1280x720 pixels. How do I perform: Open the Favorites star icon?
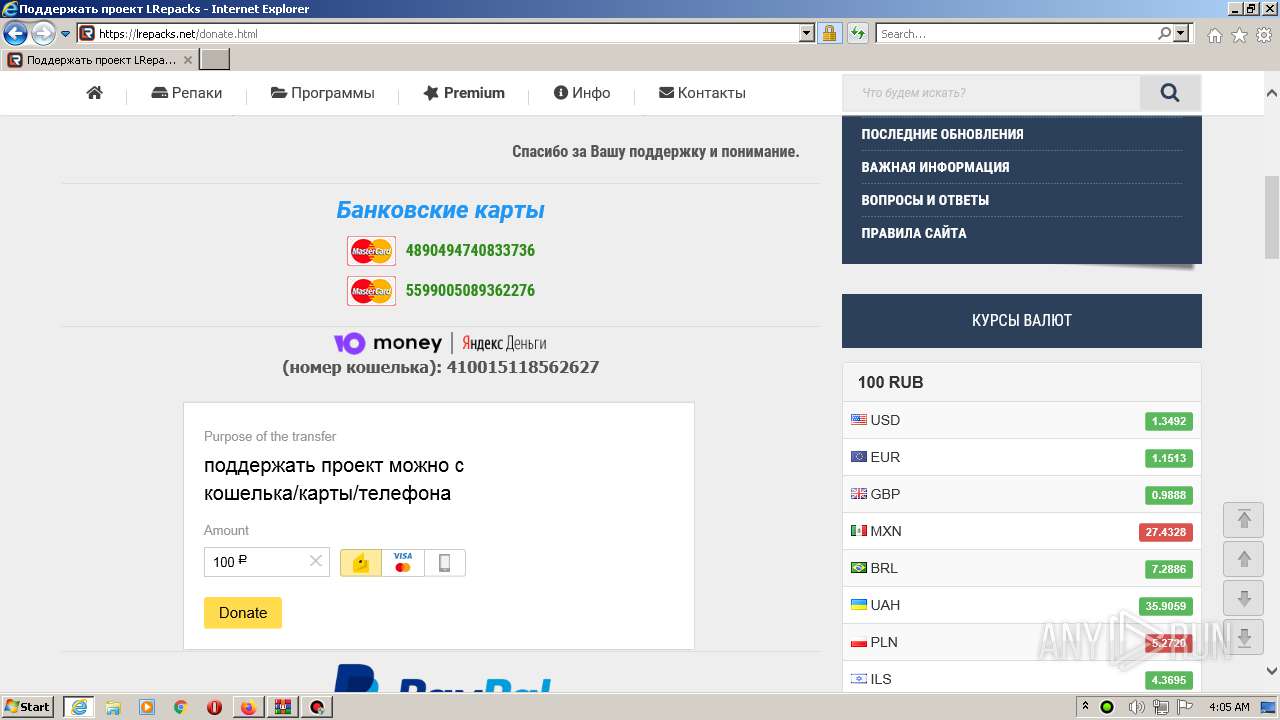point(1239,35)
